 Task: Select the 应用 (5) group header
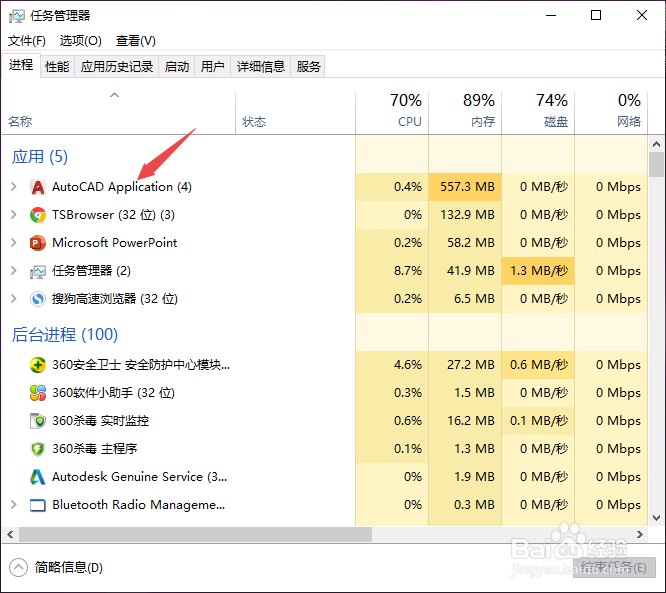(x=40, y=157)
